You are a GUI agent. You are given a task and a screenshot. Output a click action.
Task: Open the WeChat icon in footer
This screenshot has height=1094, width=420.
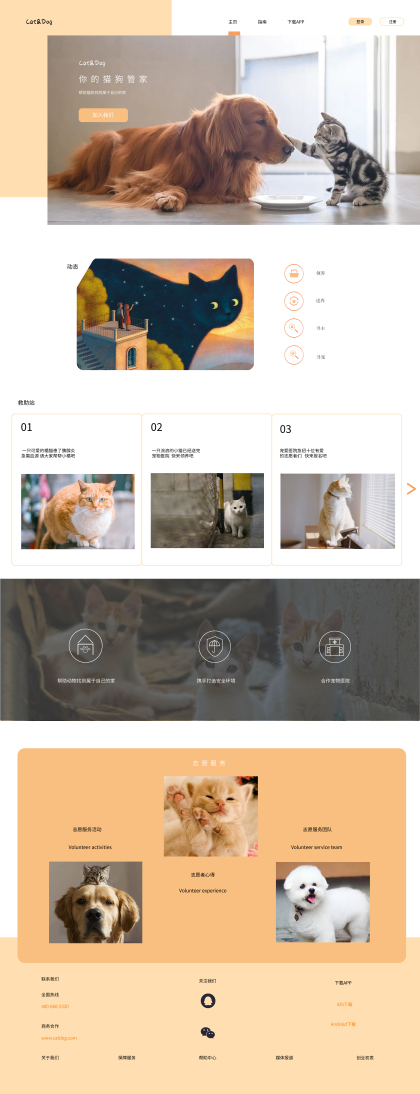coord(208,1033)
